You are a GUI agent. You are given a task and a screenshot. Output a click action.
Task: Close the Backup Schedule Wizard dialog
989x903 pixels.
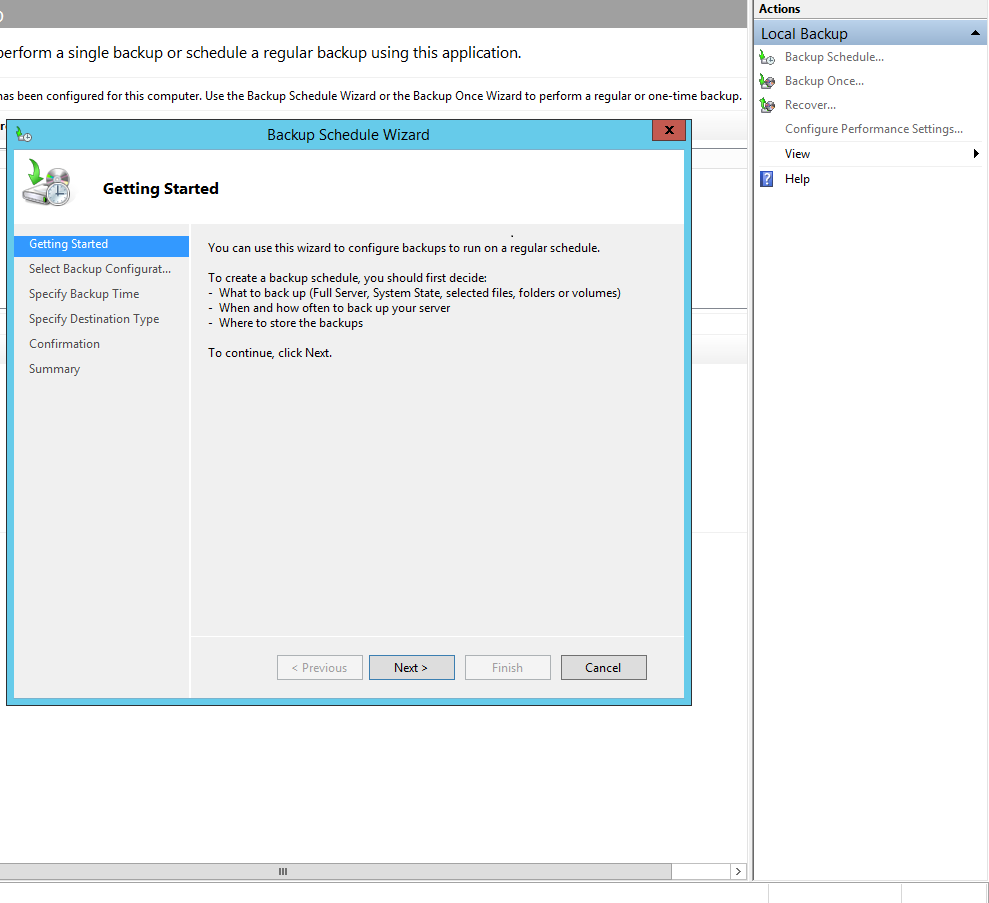coord(669,130)
